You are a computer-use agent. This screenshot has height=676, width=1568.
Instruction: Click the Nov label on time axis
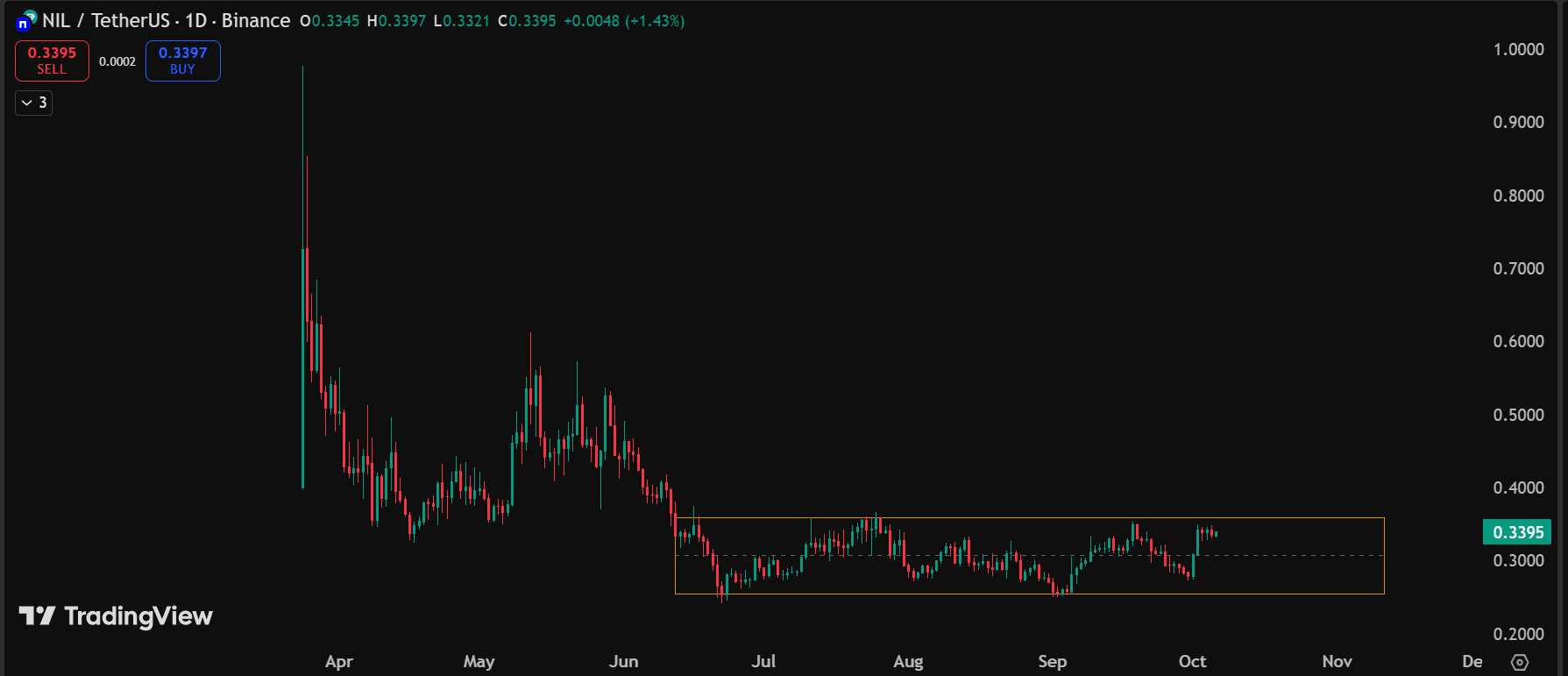click(1337, 662)
